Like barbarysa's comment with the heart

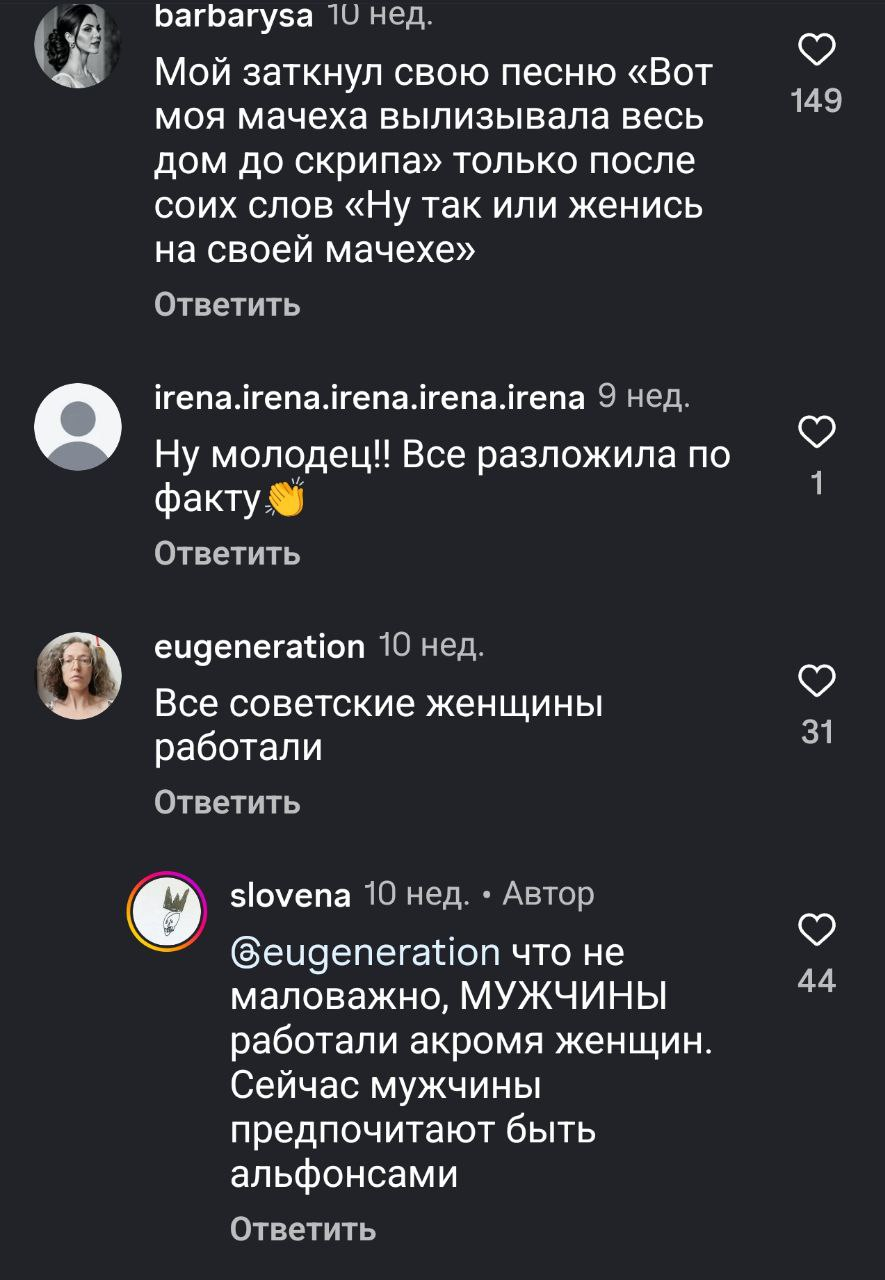pos(816,52)
